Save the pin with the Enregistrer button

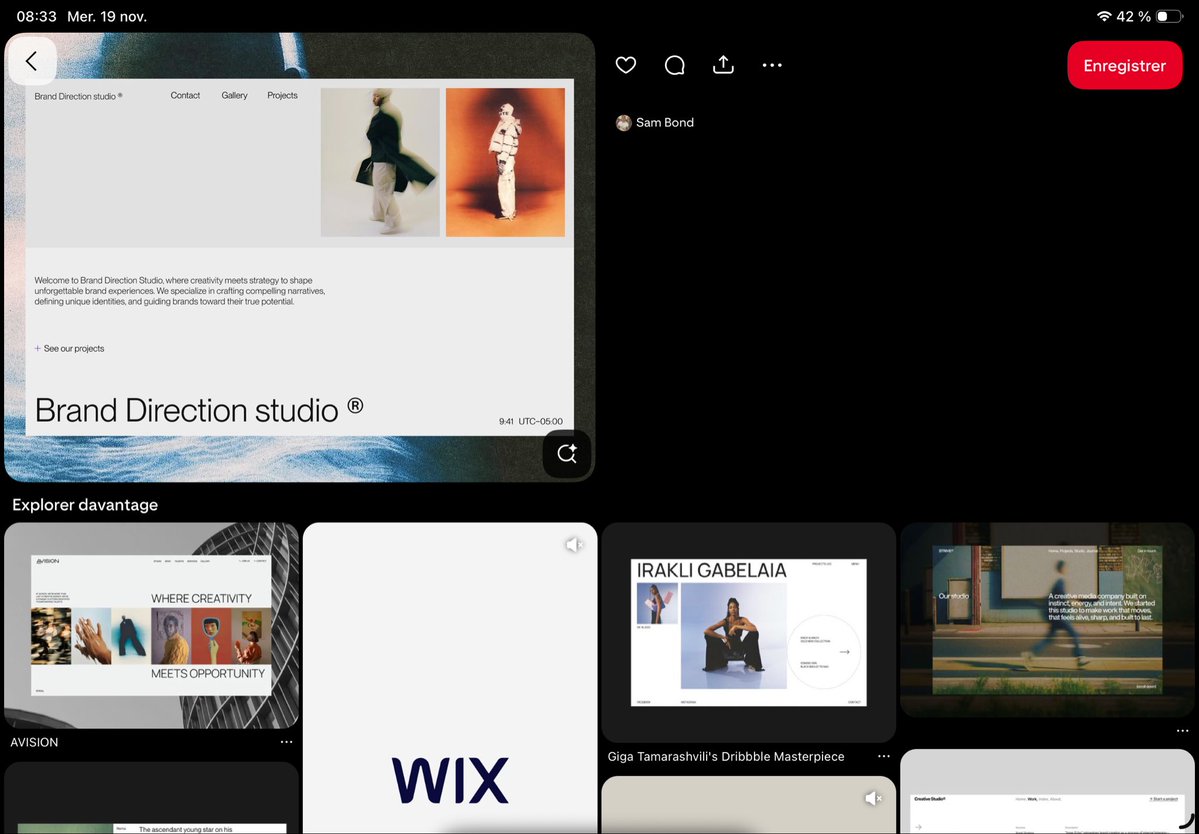(1124, 65)
